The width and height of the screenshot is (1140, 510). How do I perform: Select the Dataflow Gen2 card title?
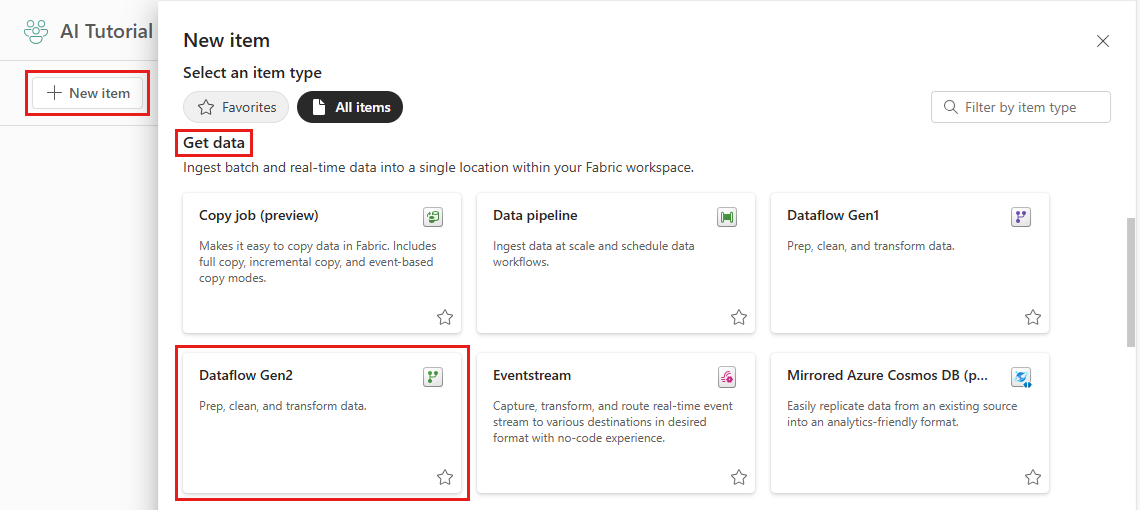click(246, 375)
